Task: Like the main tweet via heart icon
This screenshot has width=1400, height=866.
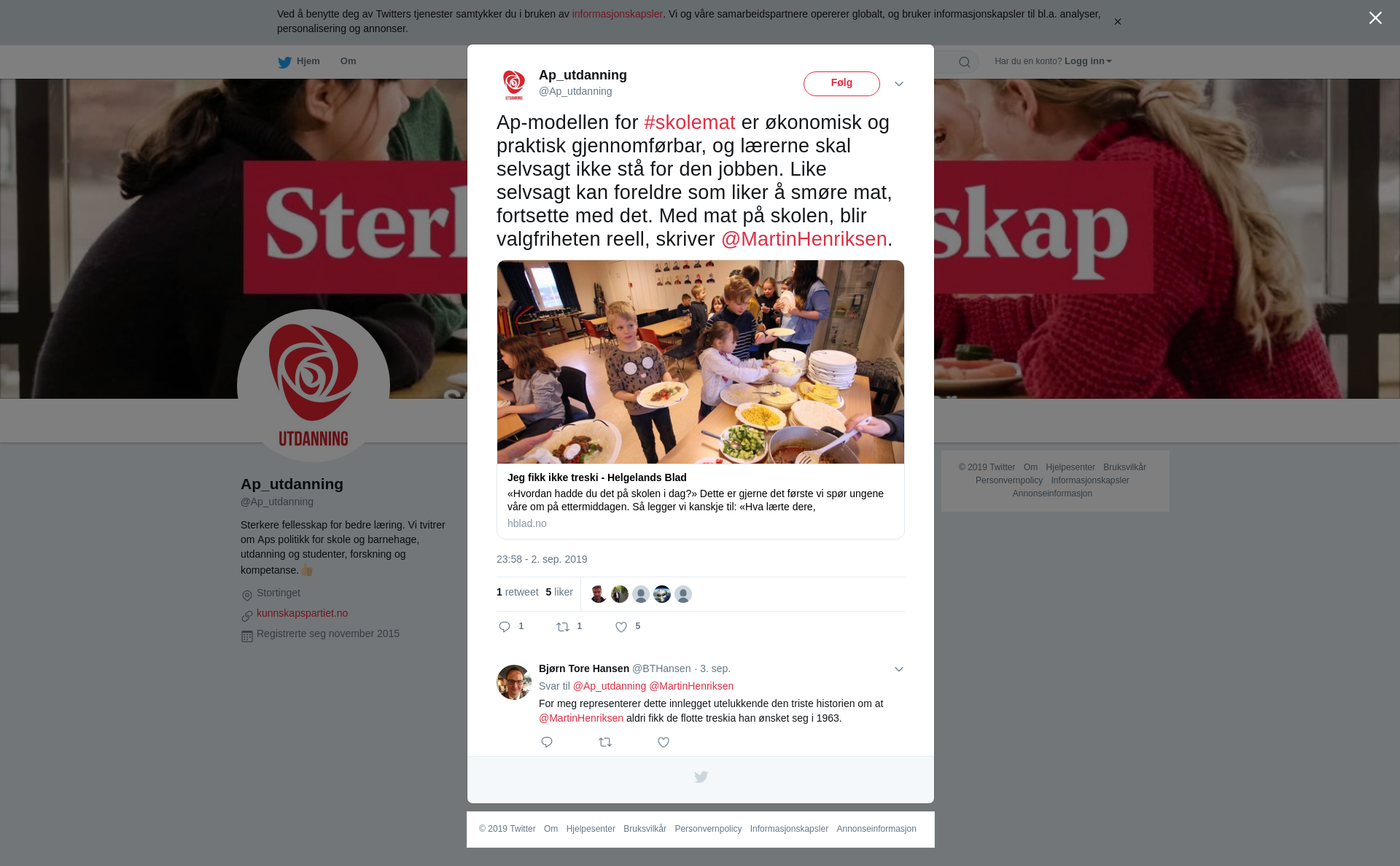Action: pos(621,627)
